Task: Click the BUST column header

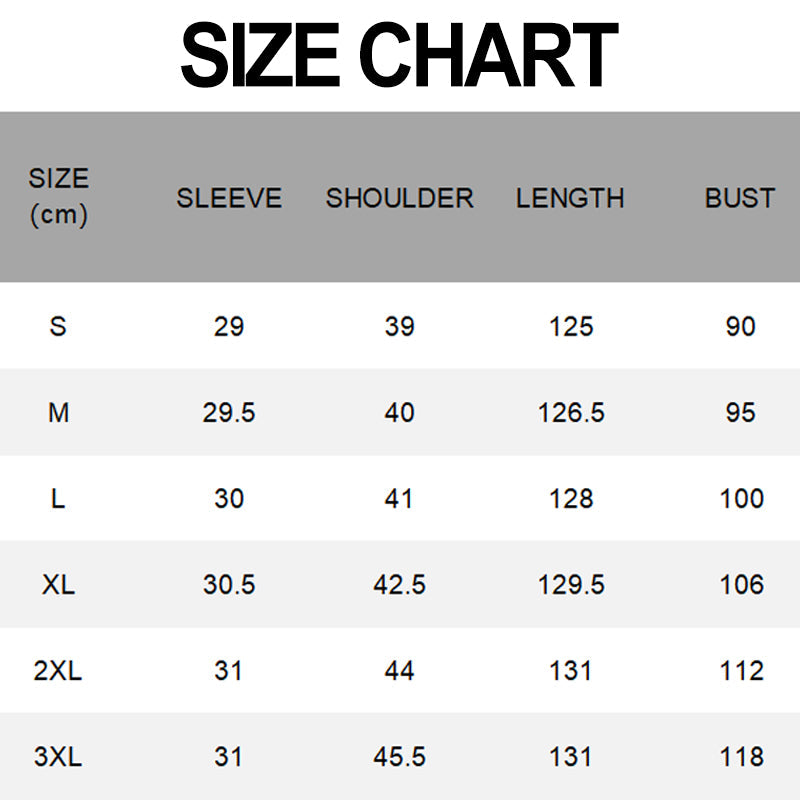Action: tap(740, 198)
